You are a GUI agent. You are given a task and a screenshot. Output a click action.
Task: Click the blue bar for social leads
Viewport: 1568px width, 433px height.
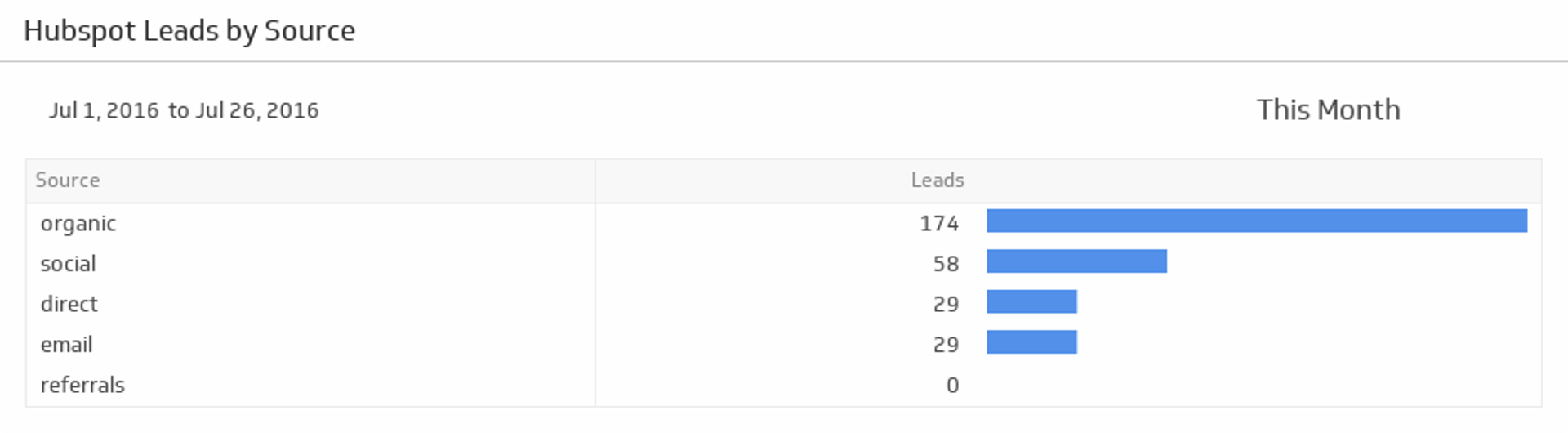click(x=1076, y=261)
